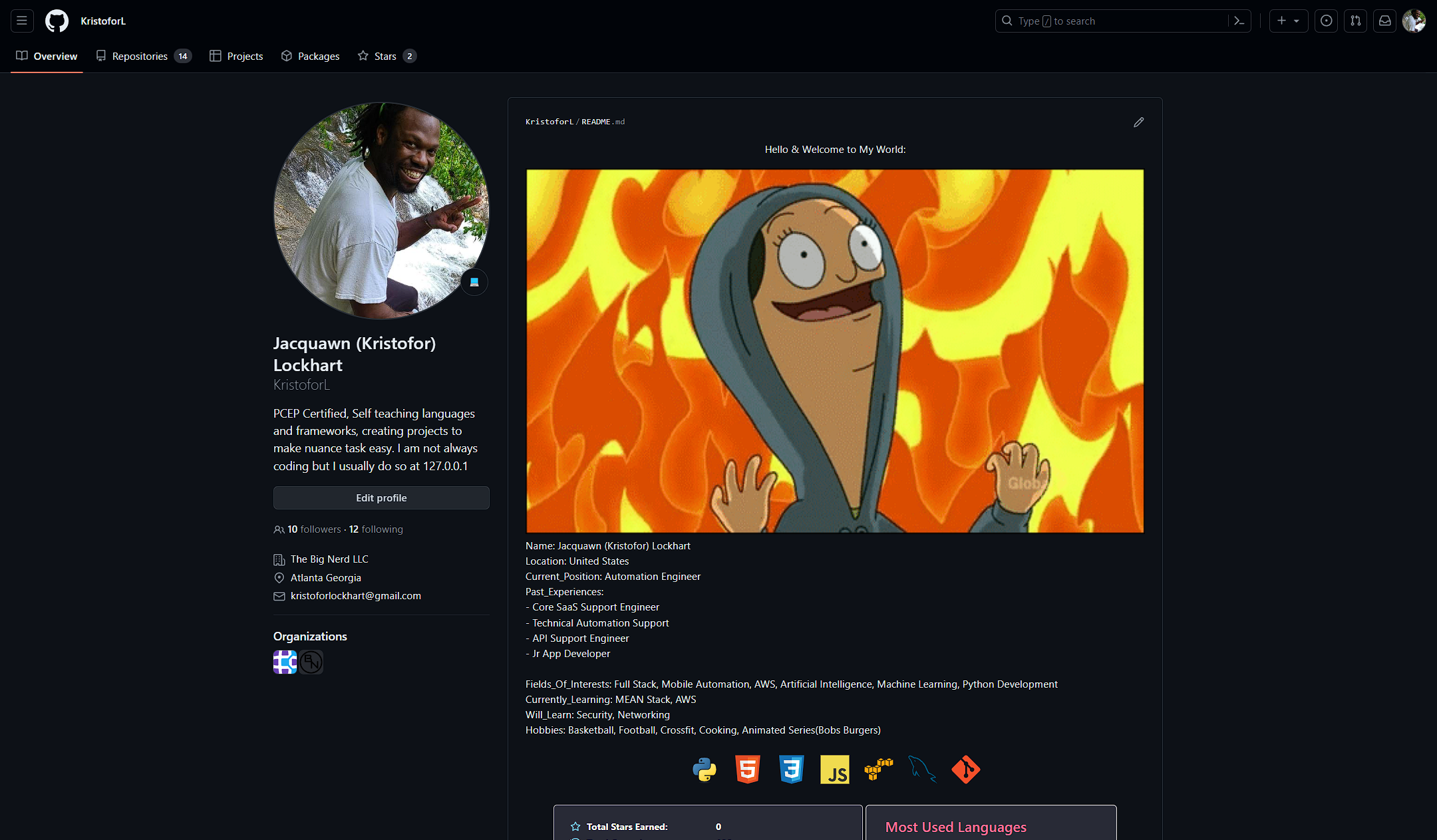The image size is (1437, 840).
Task: Click the HTML5 logo icon
Action: (x=748, y=770)
